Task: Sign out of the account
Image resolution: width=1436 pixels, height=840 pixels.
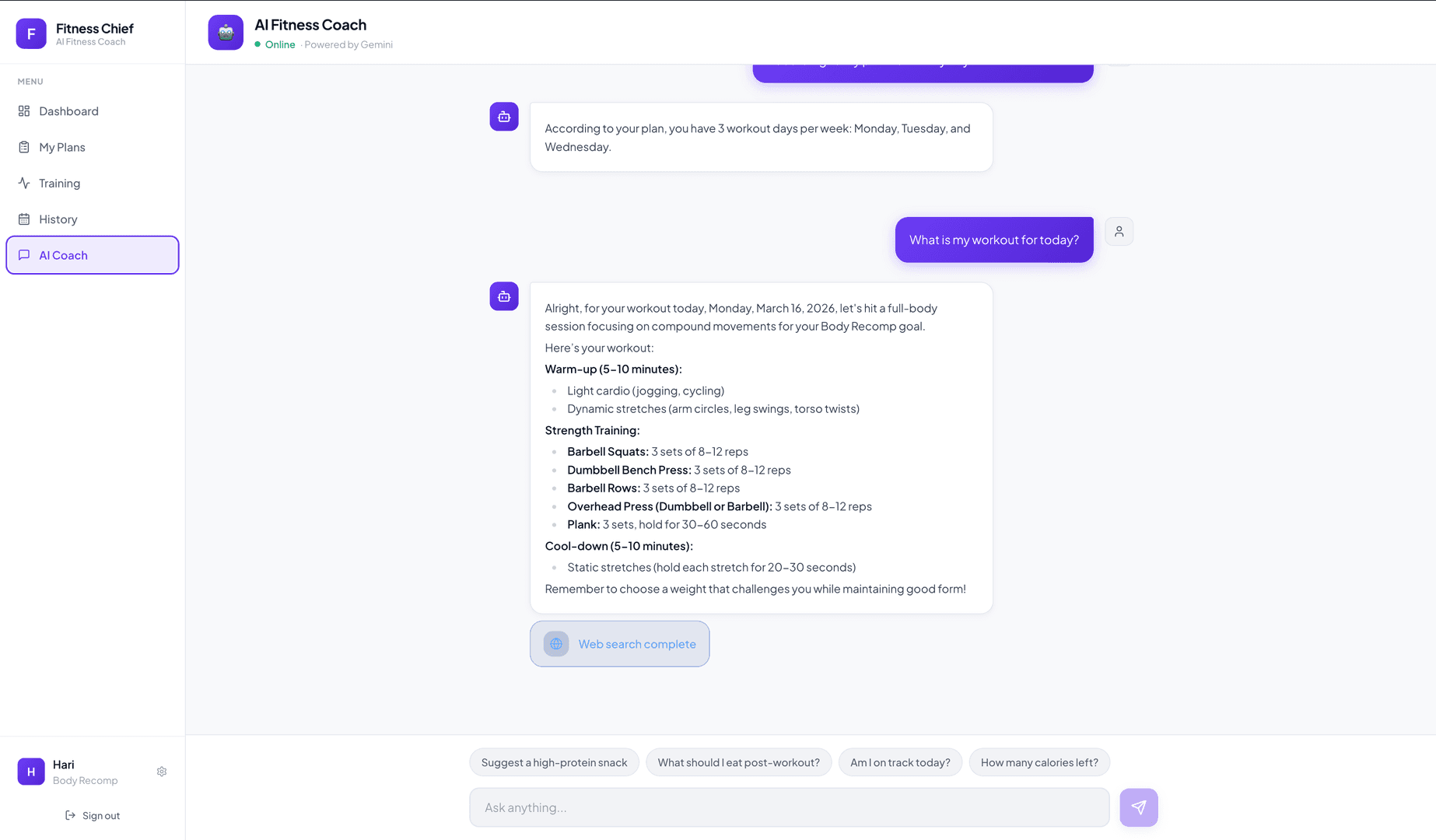Action: [x=93, y=815]
